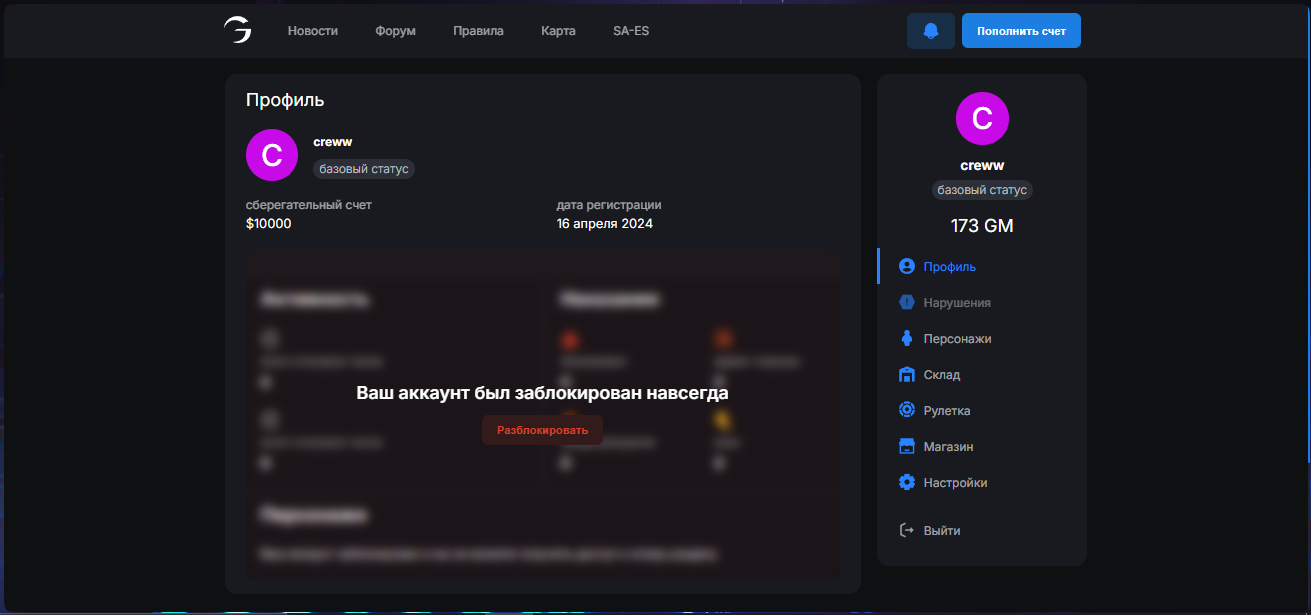Open notifications via the bell icon

click(x=931, y=31)
